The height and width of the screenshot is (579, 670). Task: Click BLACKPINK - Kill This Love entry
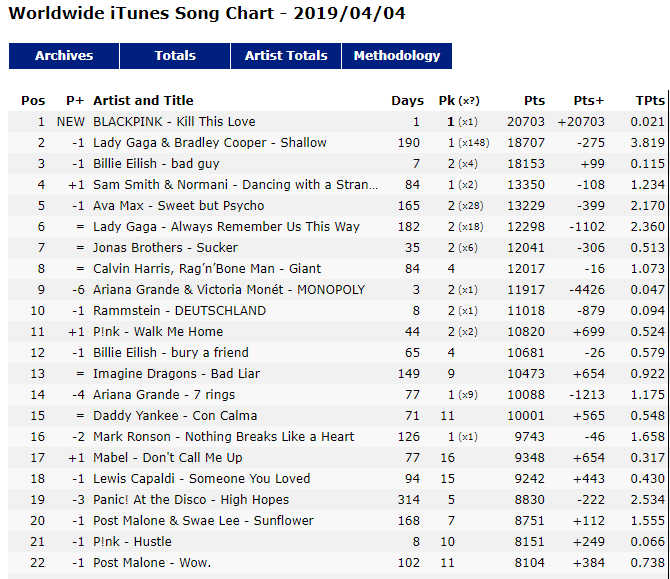click(174, 122)
